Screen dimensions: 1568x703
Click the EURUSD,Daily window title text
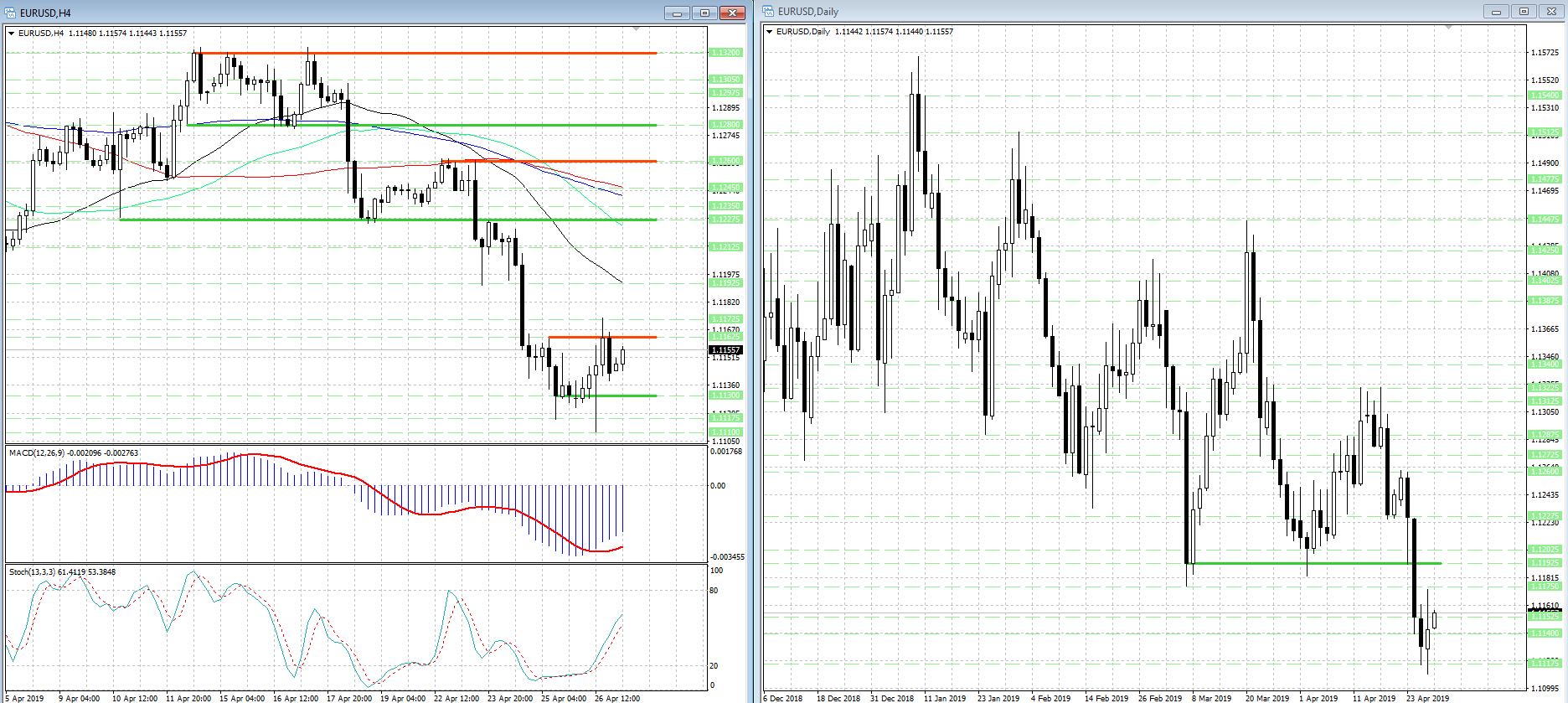pos(808,12)
